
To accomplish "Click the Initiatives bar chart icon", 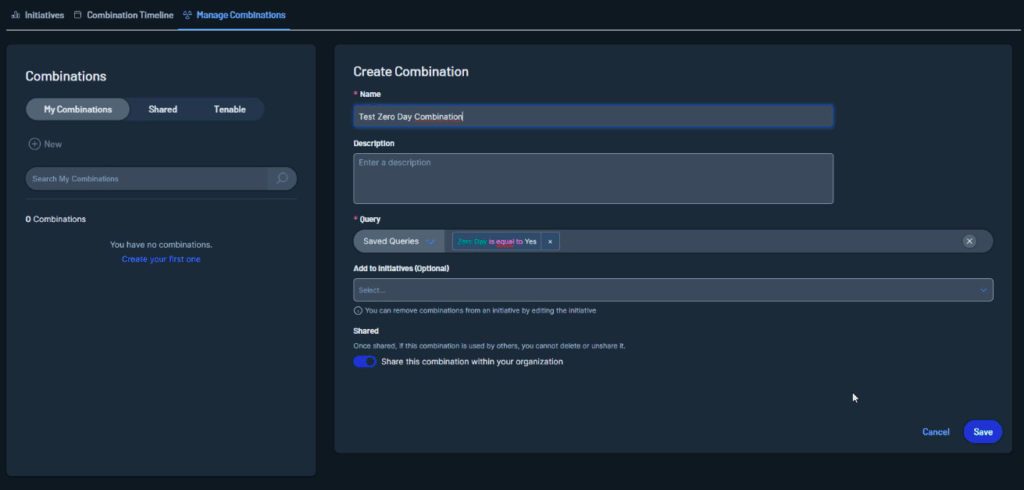I will click(15, 15).
